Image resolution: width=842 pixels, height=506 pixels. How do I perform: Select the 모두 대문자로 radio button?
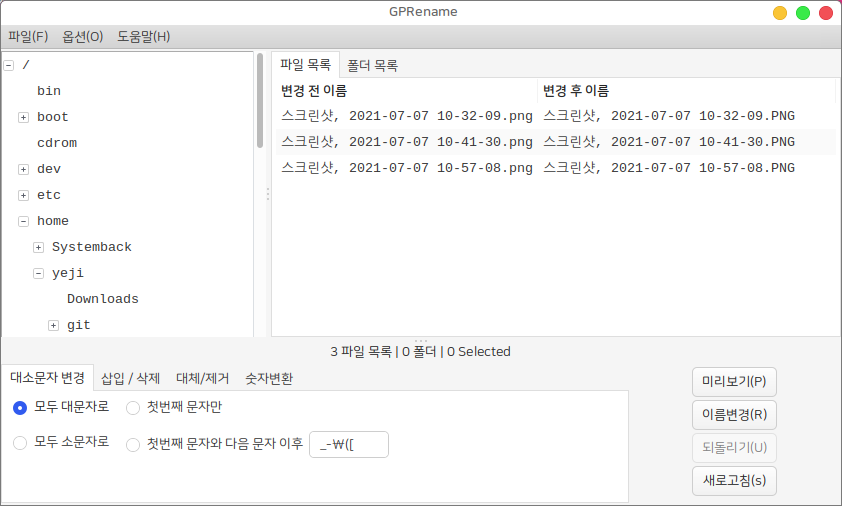coord(20,407)
